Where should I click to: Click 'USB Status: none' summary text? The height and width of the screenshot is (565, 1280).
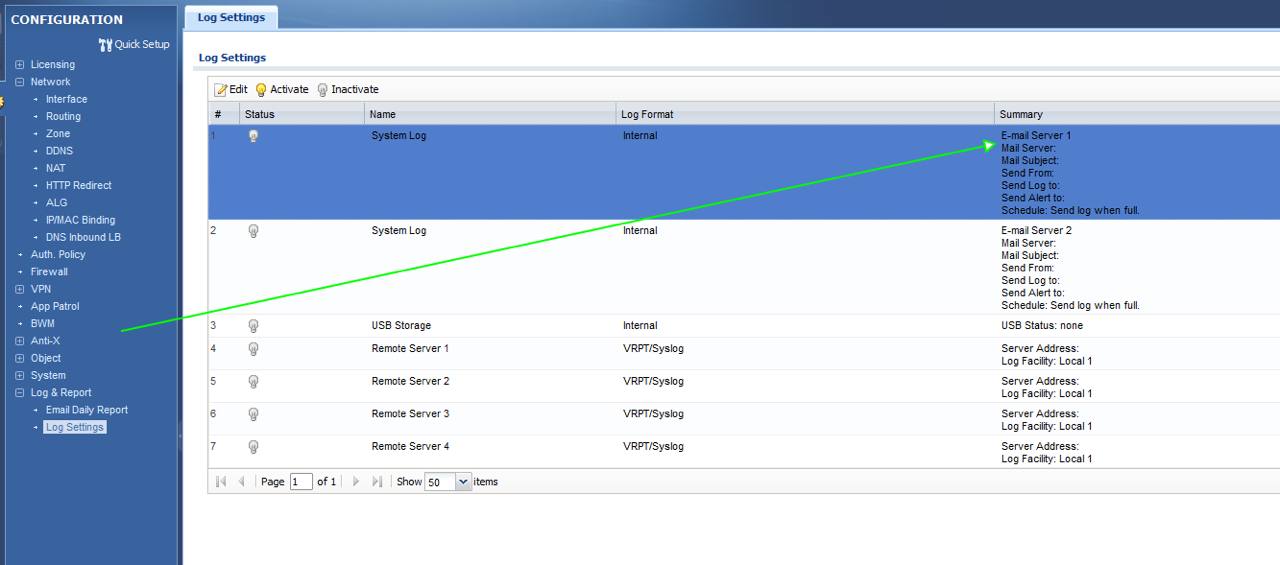(x=1042, y=326)
